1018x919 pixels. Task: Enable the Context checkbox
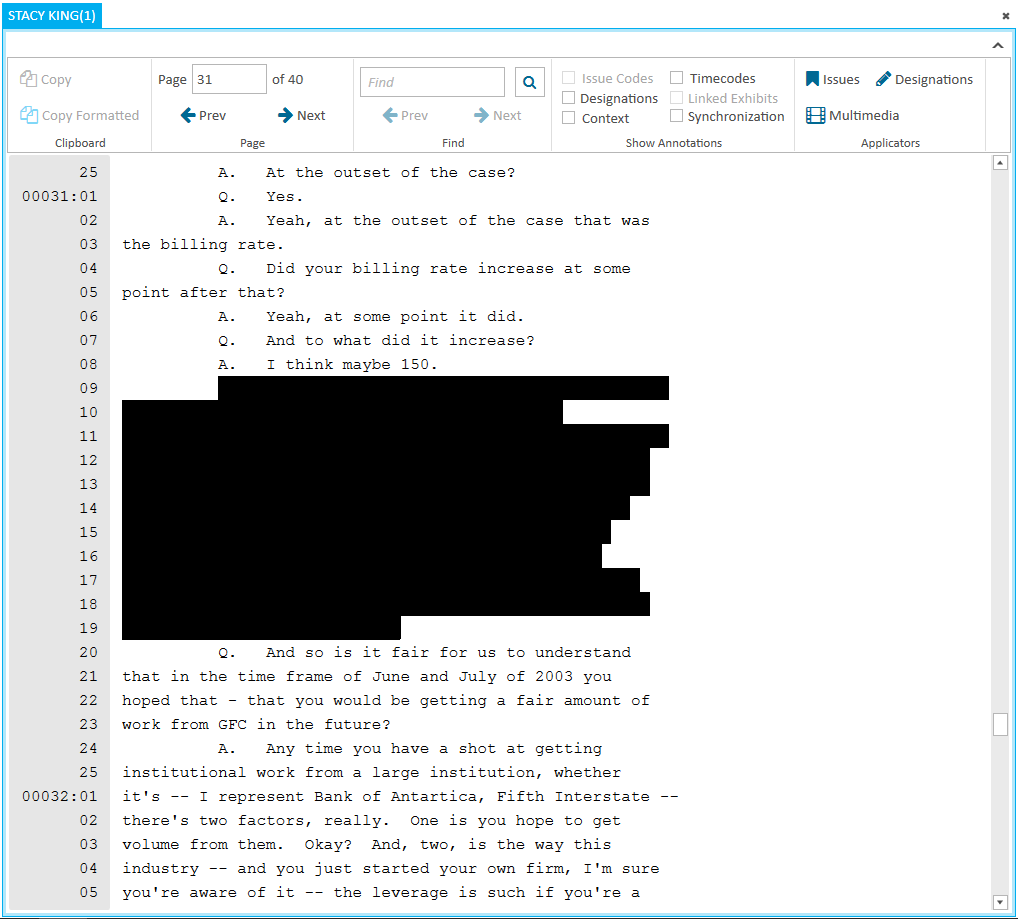point(569,118)
